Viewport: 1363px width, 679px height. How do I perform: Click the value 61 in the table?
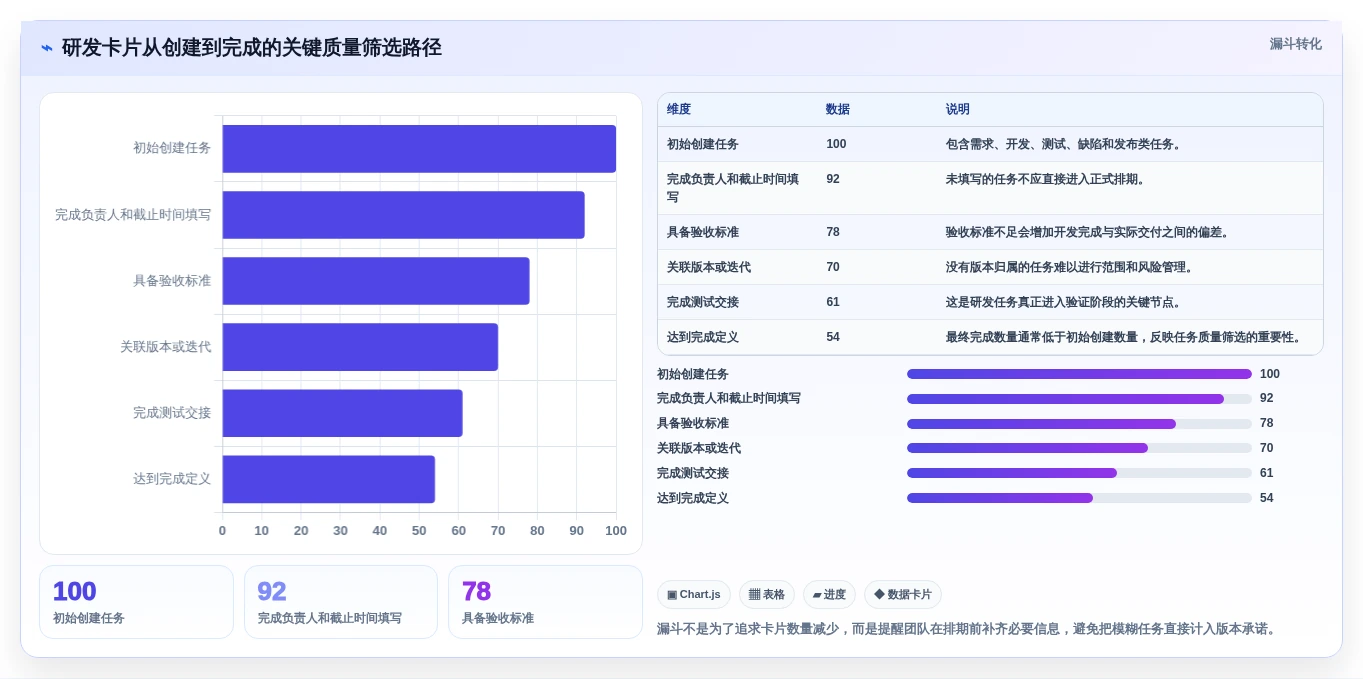coord(833,302)
